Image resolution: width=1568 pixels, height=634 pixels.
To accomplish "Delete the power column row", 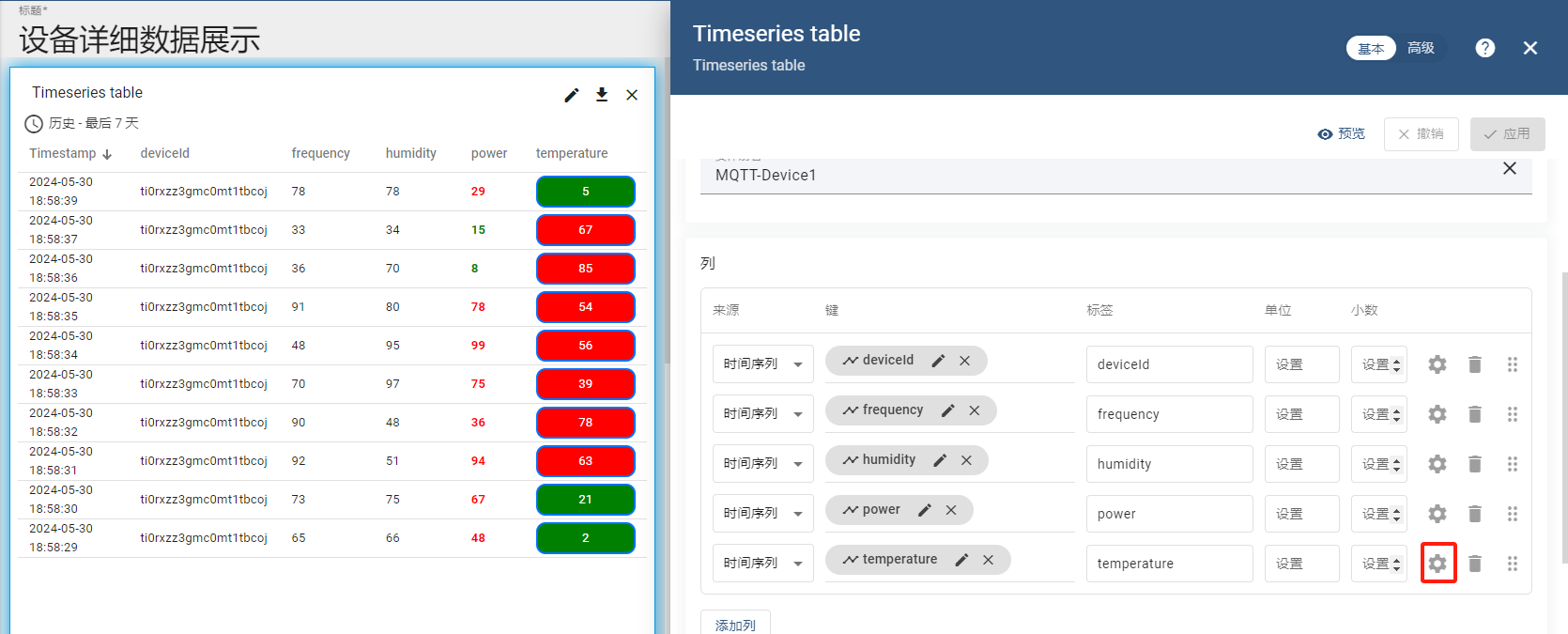I will point(1475,514).
